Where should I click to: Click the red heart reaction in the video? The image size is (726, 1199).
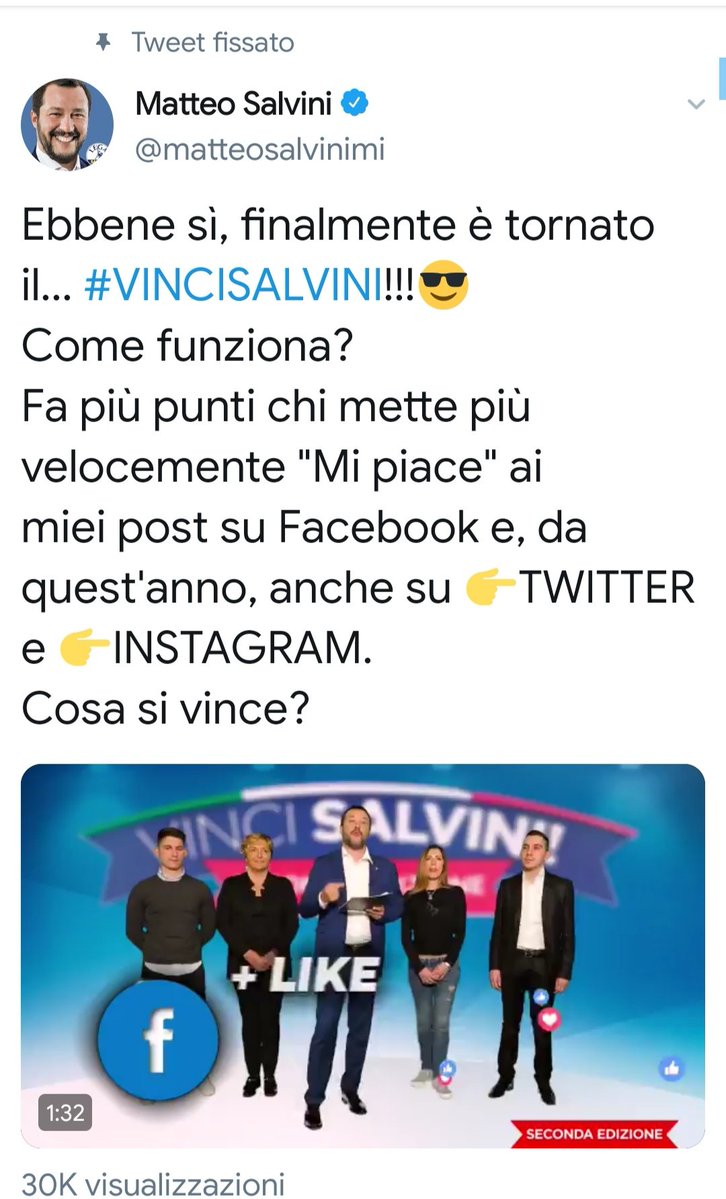pyautogui.click(x=549, y=1019)
